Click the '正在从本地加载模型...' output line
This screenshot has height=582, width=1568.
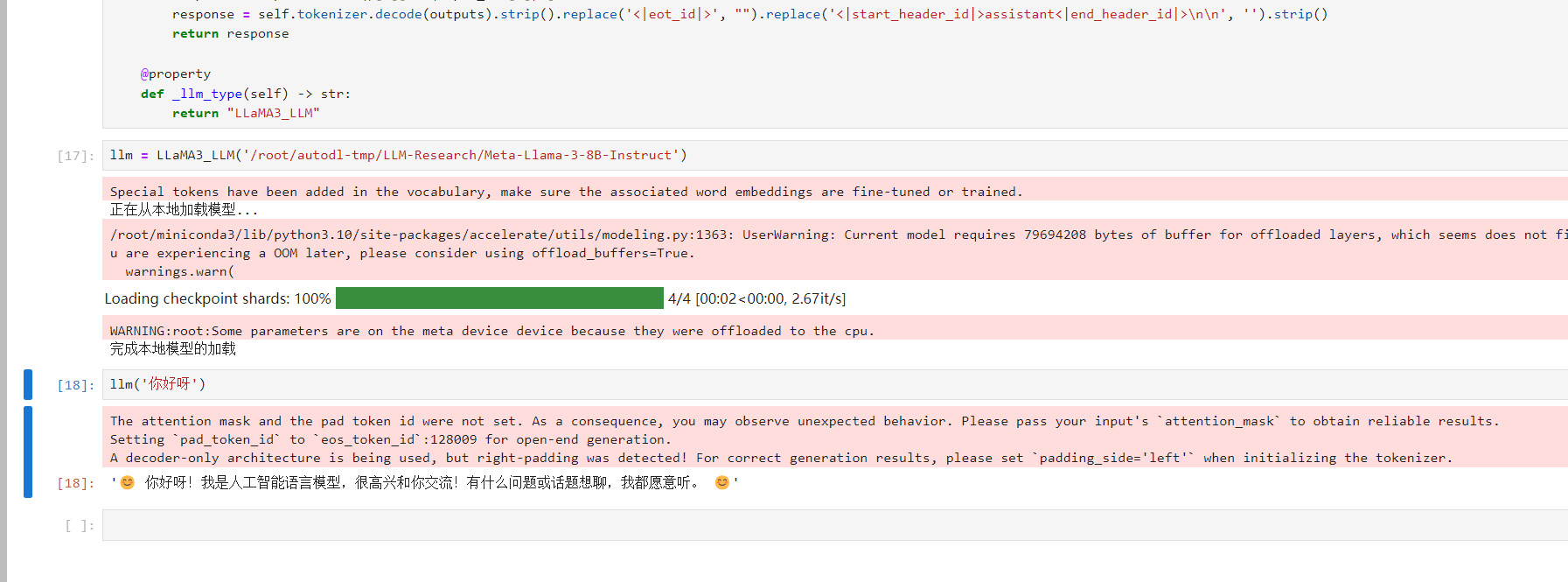click(x=184, y=210)
